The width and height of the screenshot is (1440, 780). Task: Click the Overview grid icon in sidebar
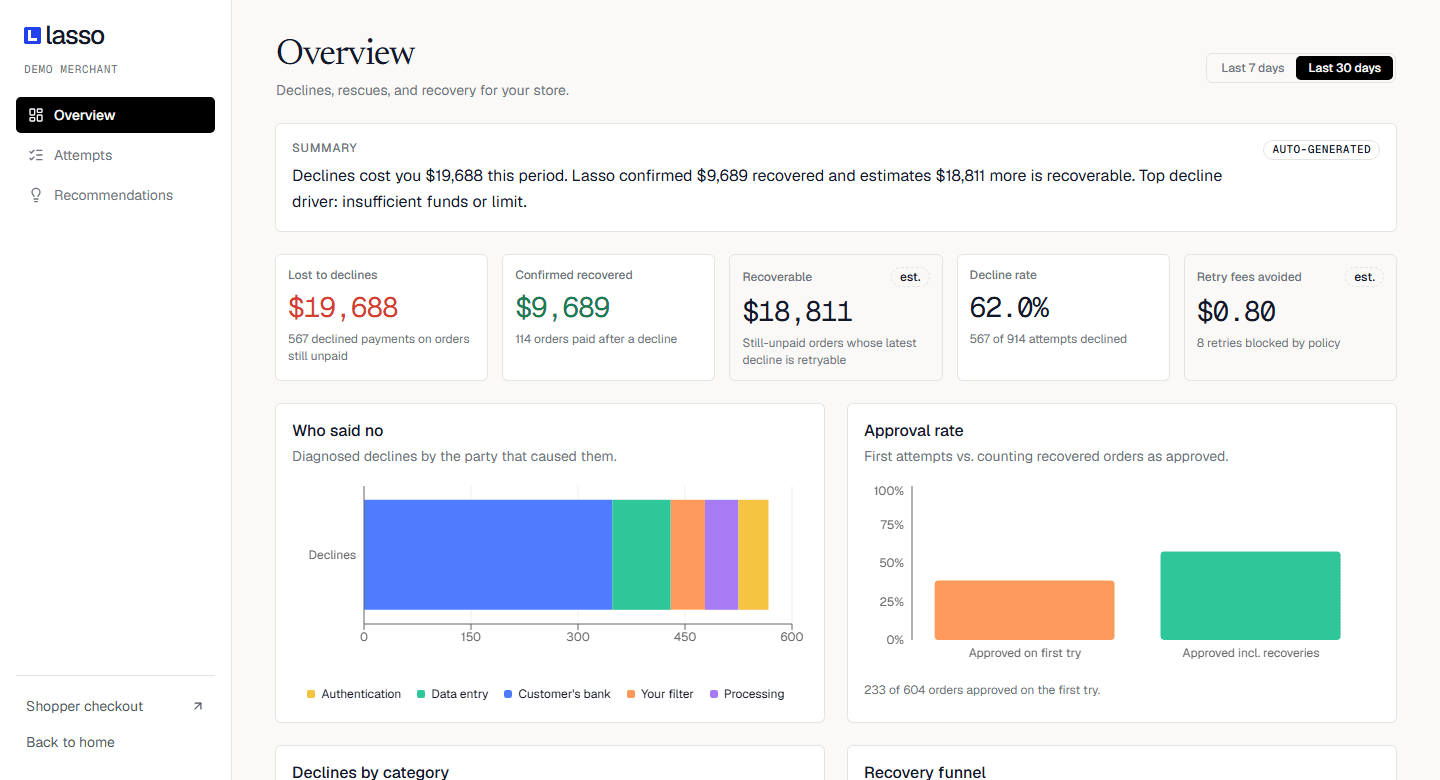pyautogui.click(x=36, y=115)
